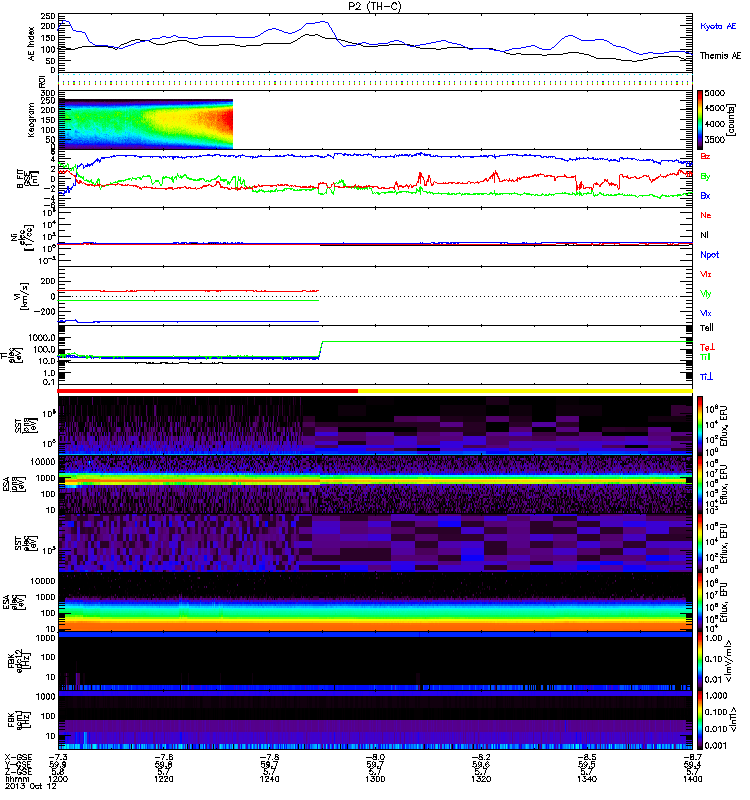Screen dimensions: 750x800
Task: Click the SST electrons Eflux color bar
Action: (699, 543)
